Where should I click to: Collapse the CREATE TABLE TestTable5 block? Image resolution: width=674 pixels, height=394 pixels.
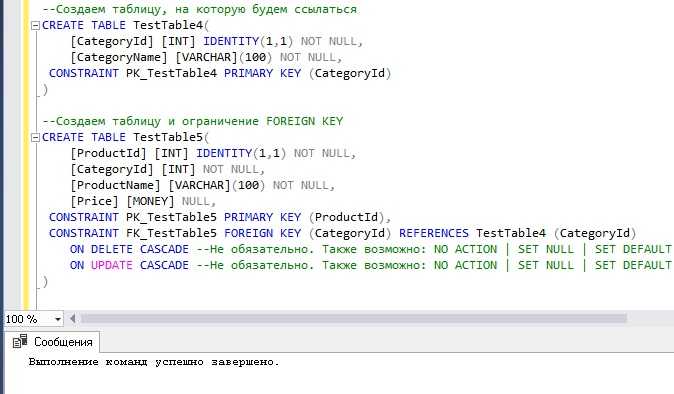tap(36, 138)
